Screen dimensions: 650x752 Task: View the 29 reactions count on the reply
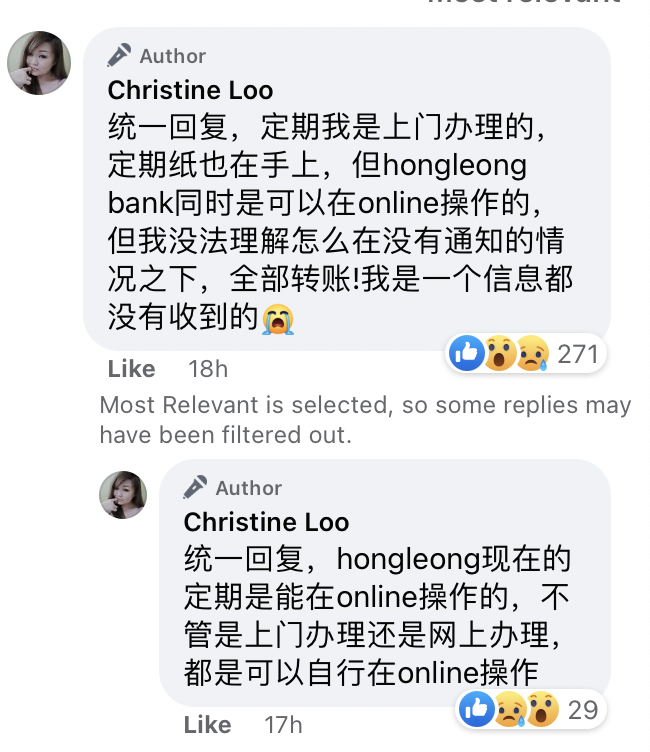[582, 709]
